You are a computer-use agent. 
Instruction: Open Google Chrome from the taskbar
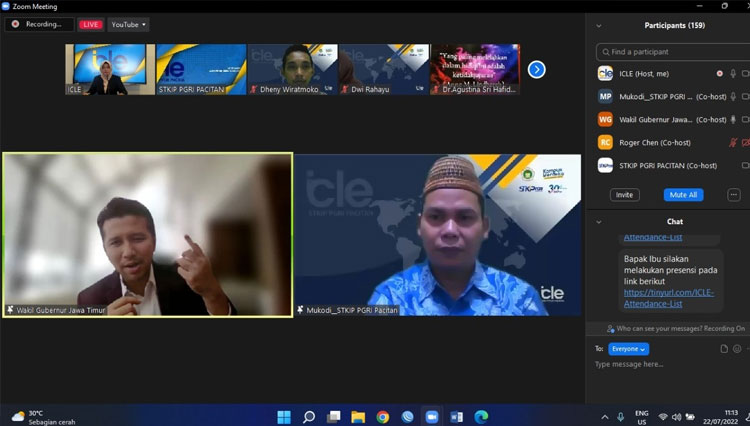(383, 416)
